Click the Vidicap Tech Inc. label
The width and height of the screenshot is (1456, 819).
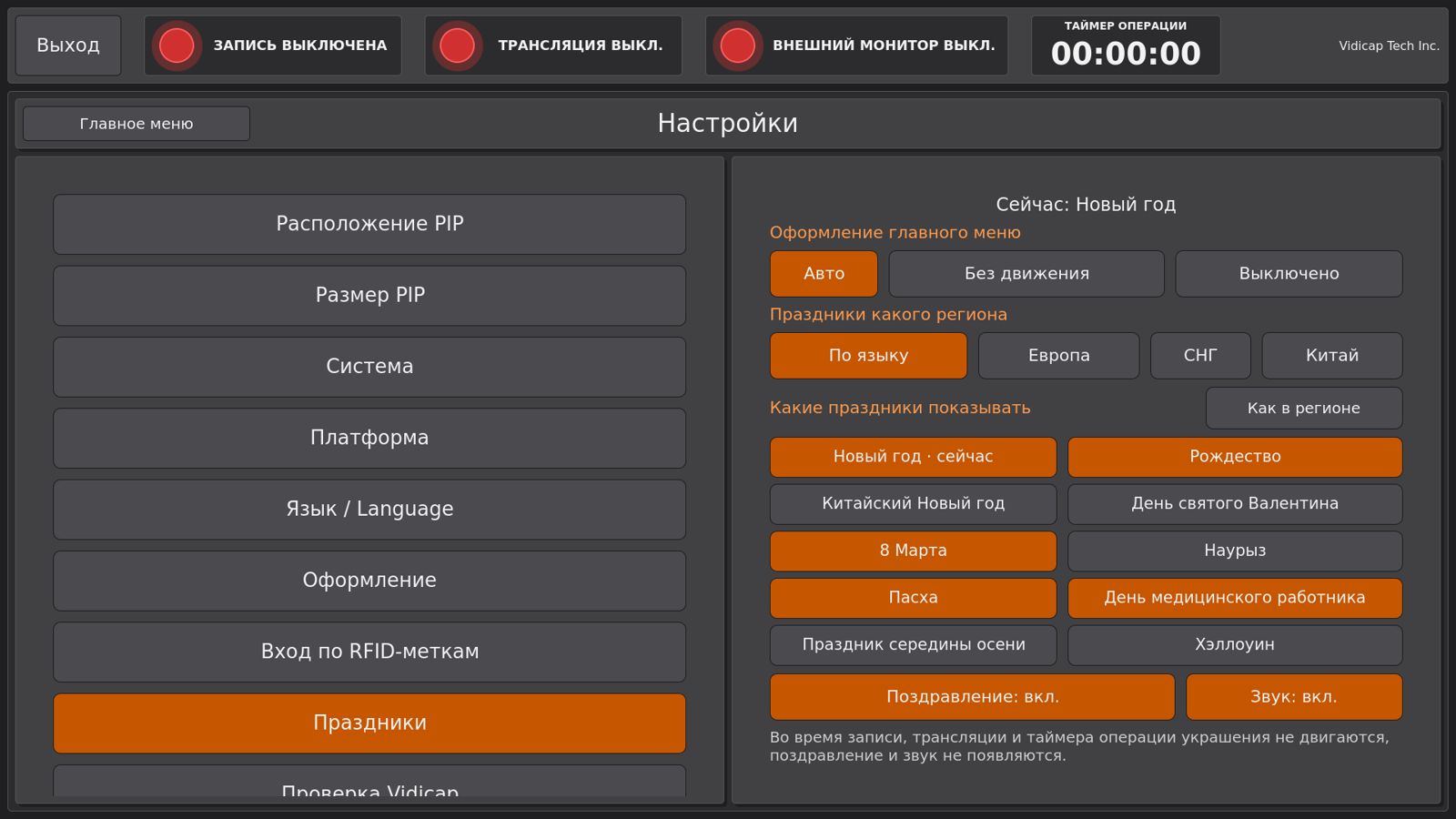point(1389,45)
